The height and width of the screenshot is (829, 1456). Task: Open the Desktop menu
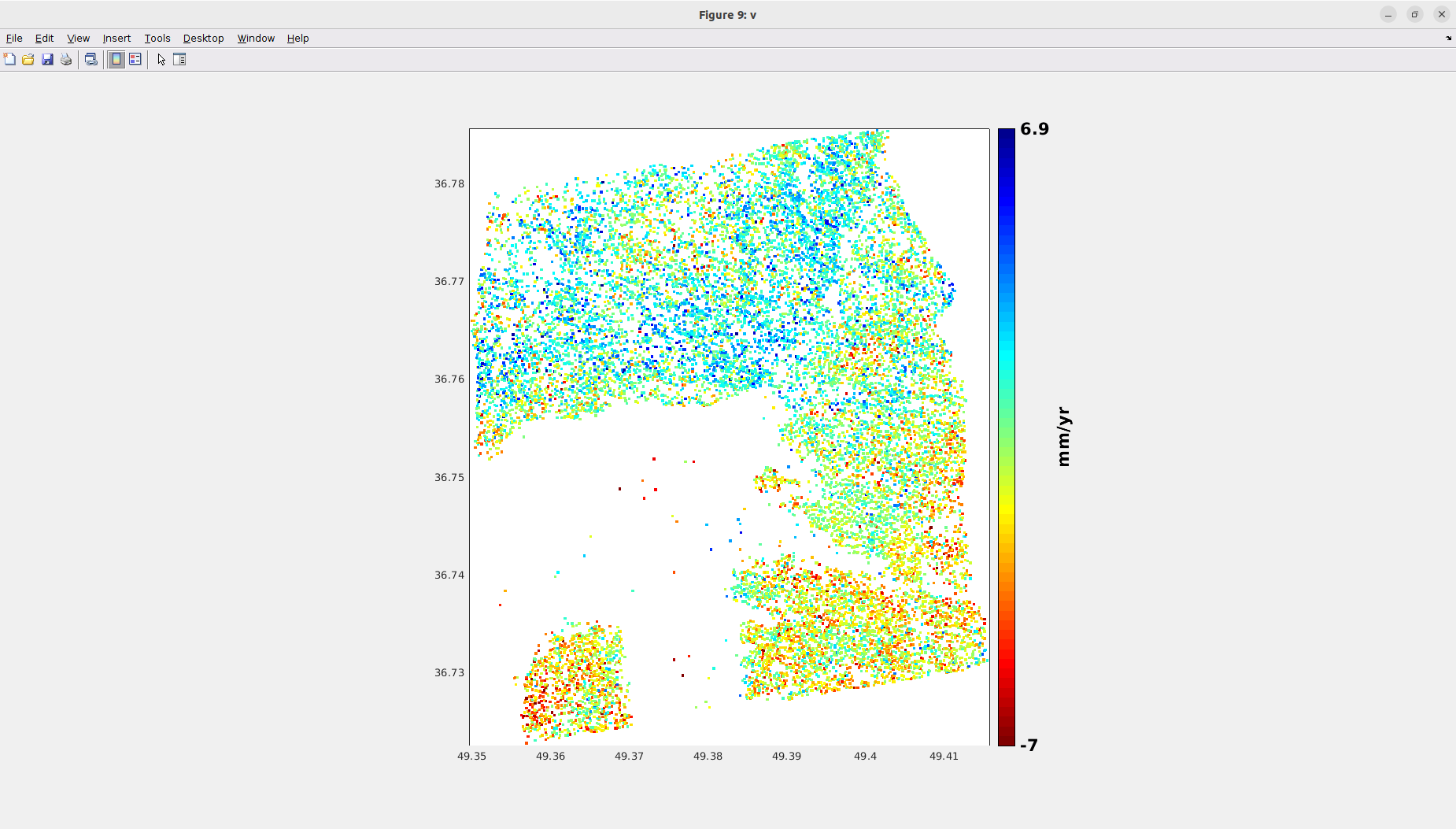click(x=203, y=38)
